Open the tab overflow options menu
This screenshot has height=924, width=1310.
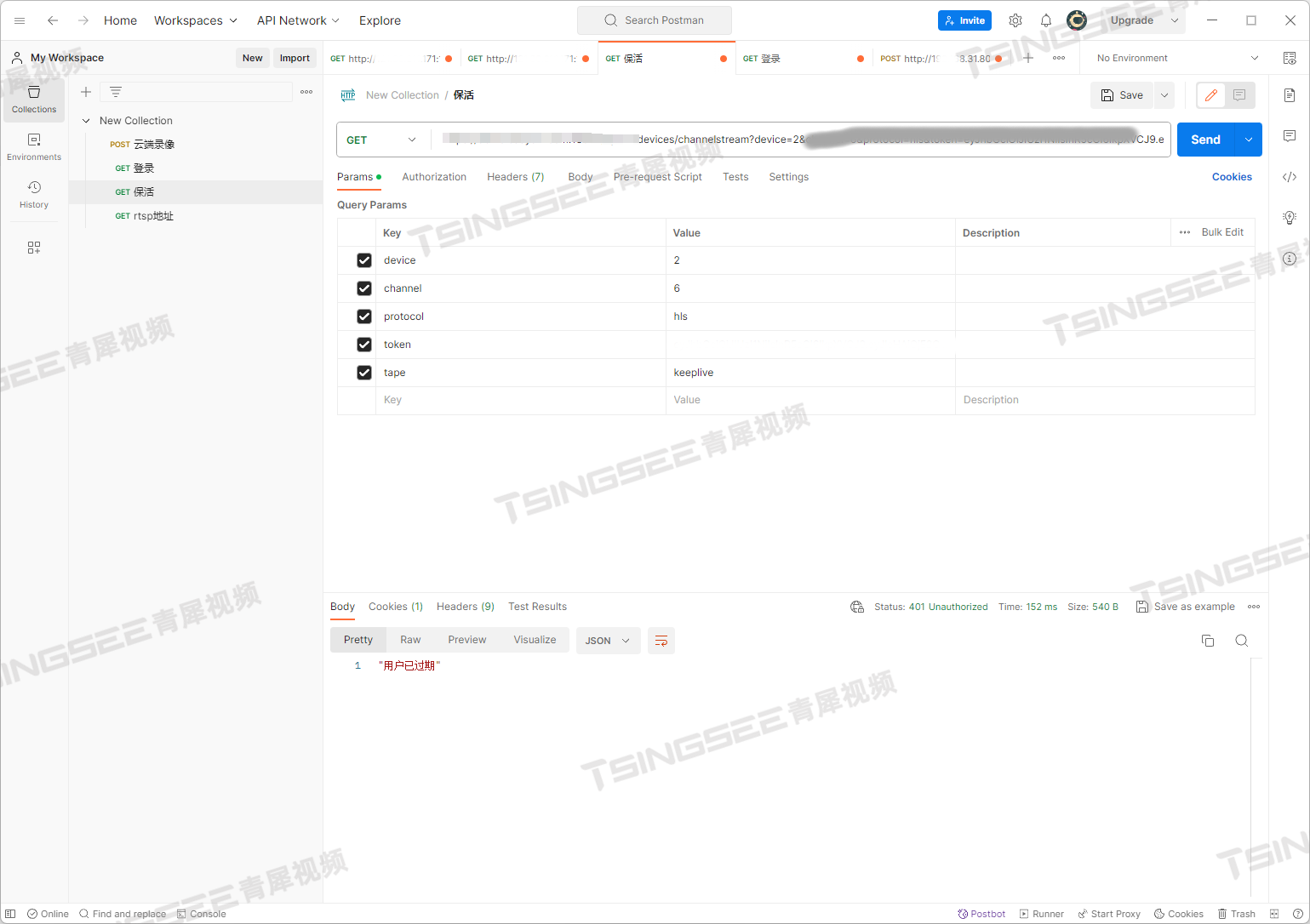pos(1059,58)
